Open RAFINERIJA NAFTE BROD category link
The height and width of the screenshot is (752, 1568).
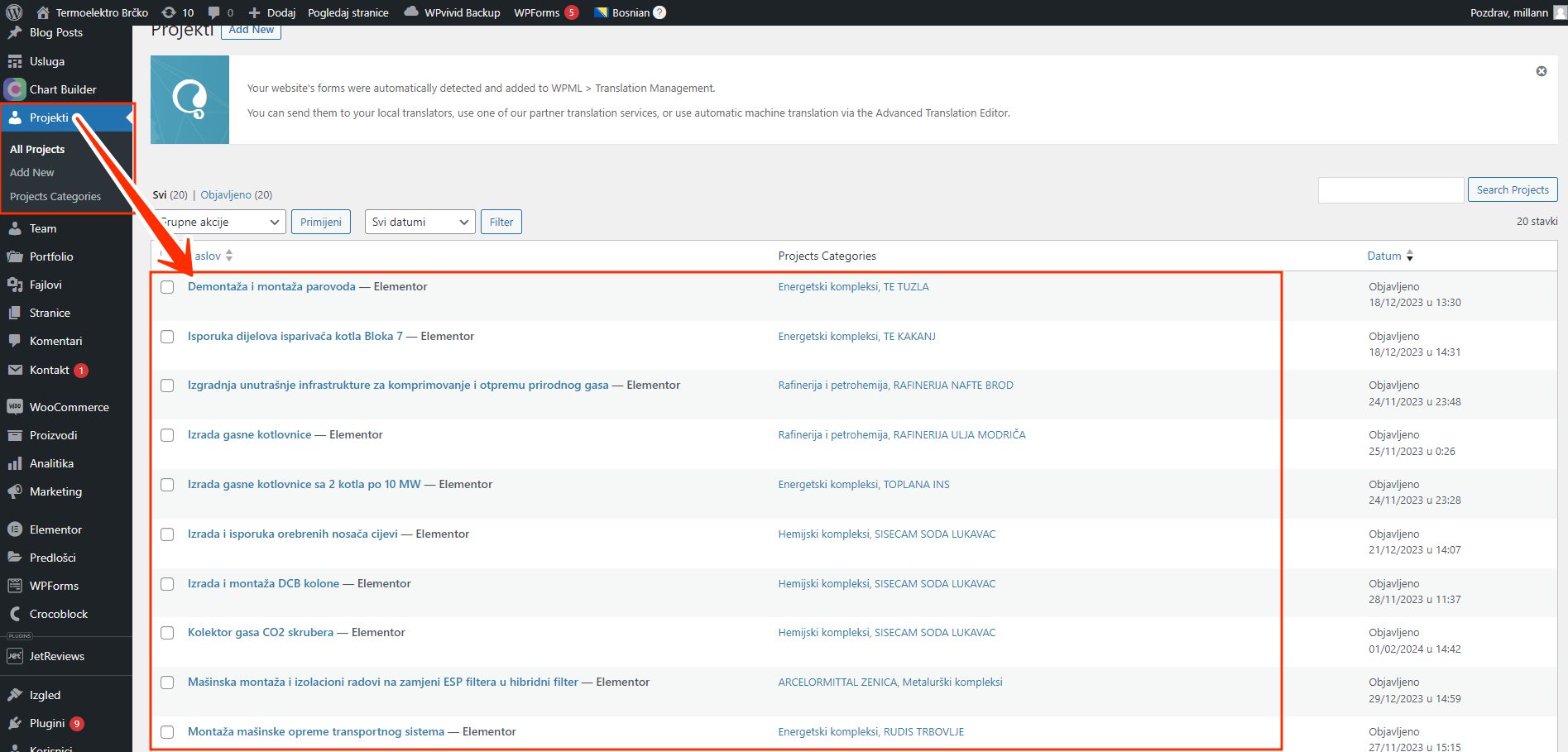pyautogui.click(x=953, y=385)
